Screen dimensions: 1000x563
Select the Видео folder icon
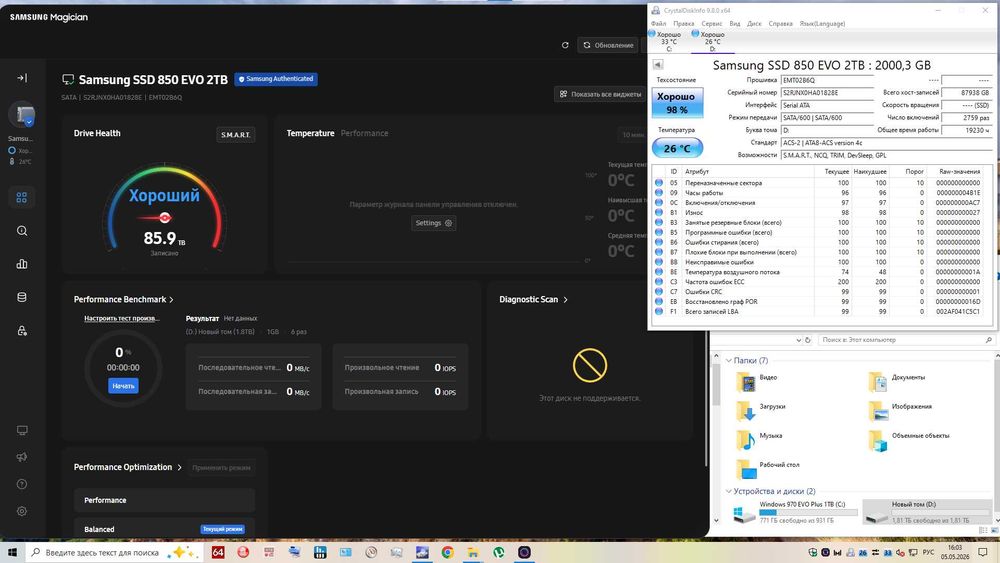pos(746,382)
